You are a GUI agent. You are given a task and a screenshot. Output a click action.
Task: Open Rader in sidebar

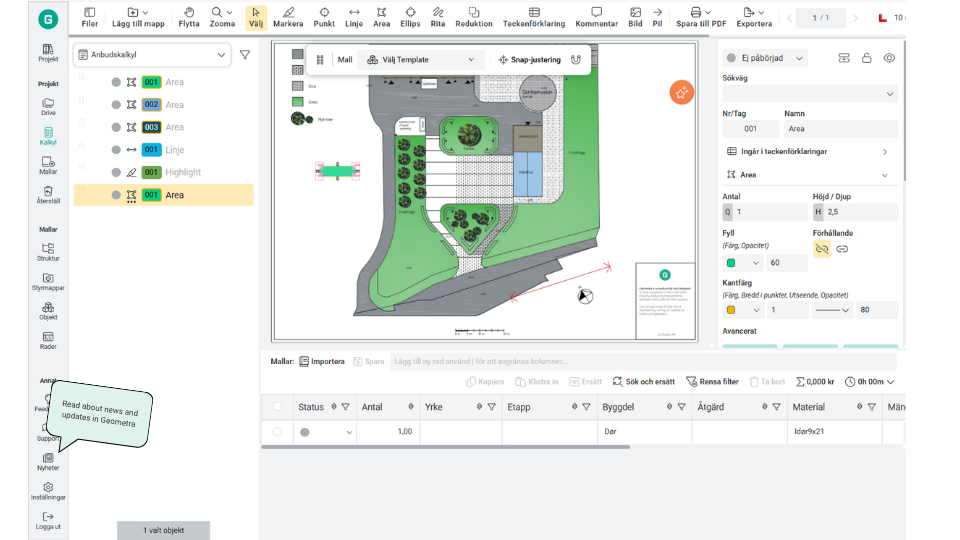pyautogui.click(x=48, y=340)
